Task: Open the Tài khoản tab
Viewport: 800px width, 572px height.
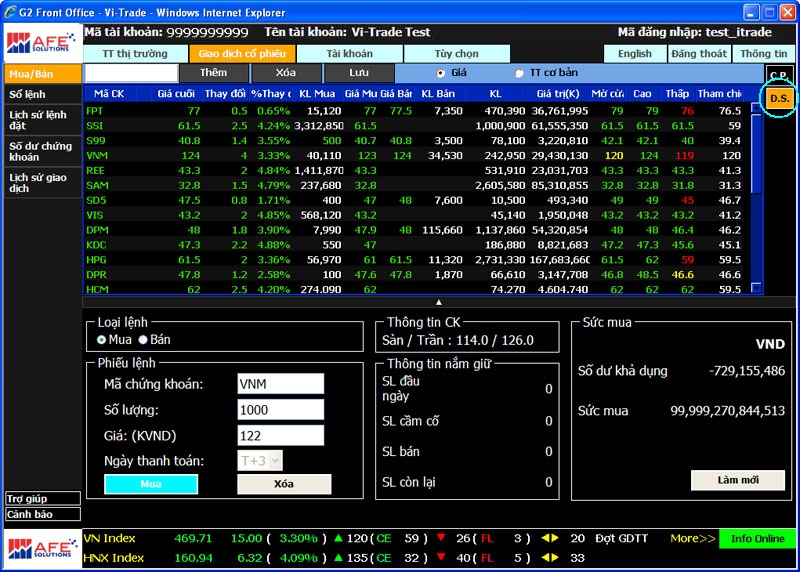Action: (x=349, y=54)
